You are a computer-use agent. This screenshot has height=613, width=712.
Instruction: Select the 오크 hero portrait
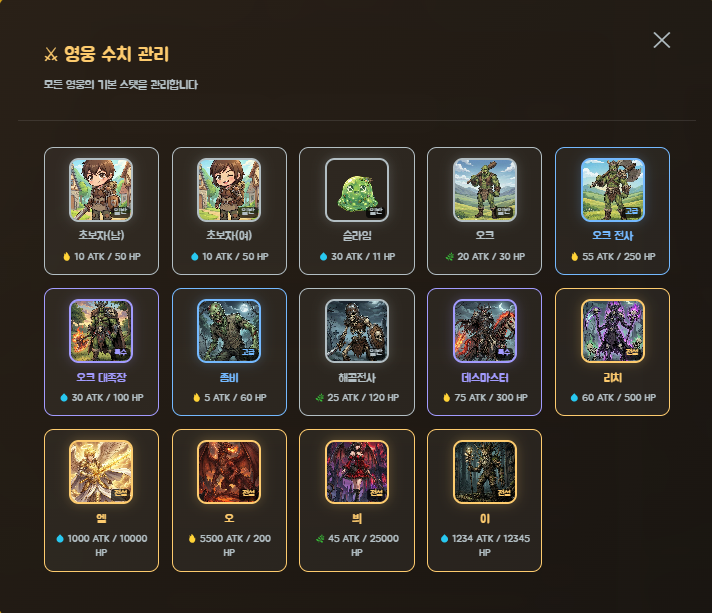pos(485,190)
